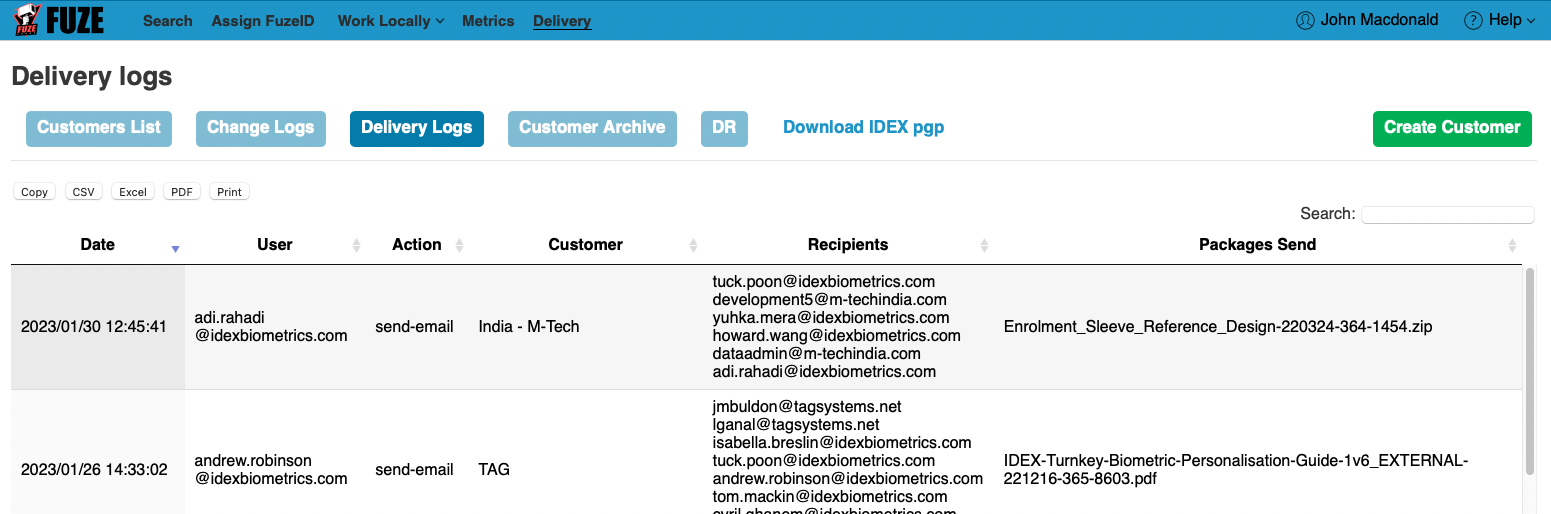The height and width of the screenshot is (514, 1551).
Task: Select the Delivery Logs tab
Action: point(417,128)
